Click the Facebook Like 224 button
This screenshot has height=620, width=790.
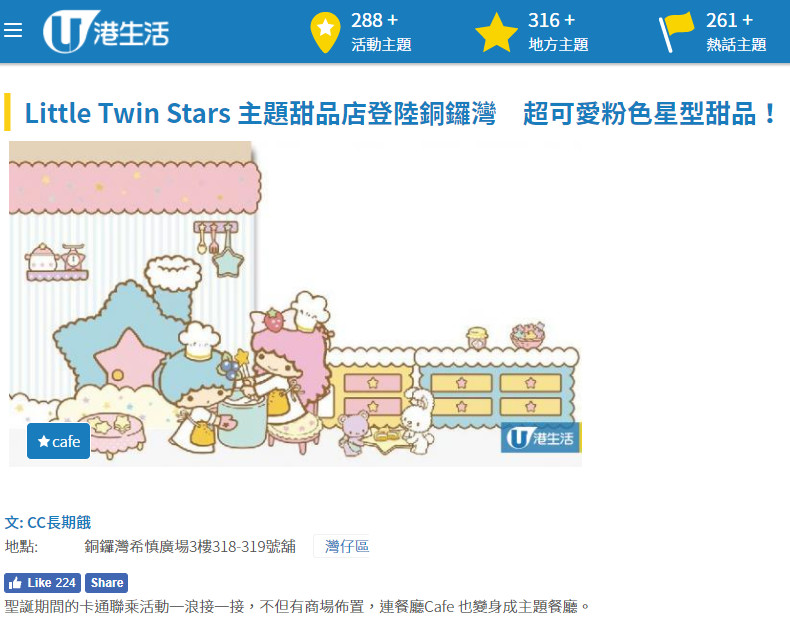[x=42, y=583]
